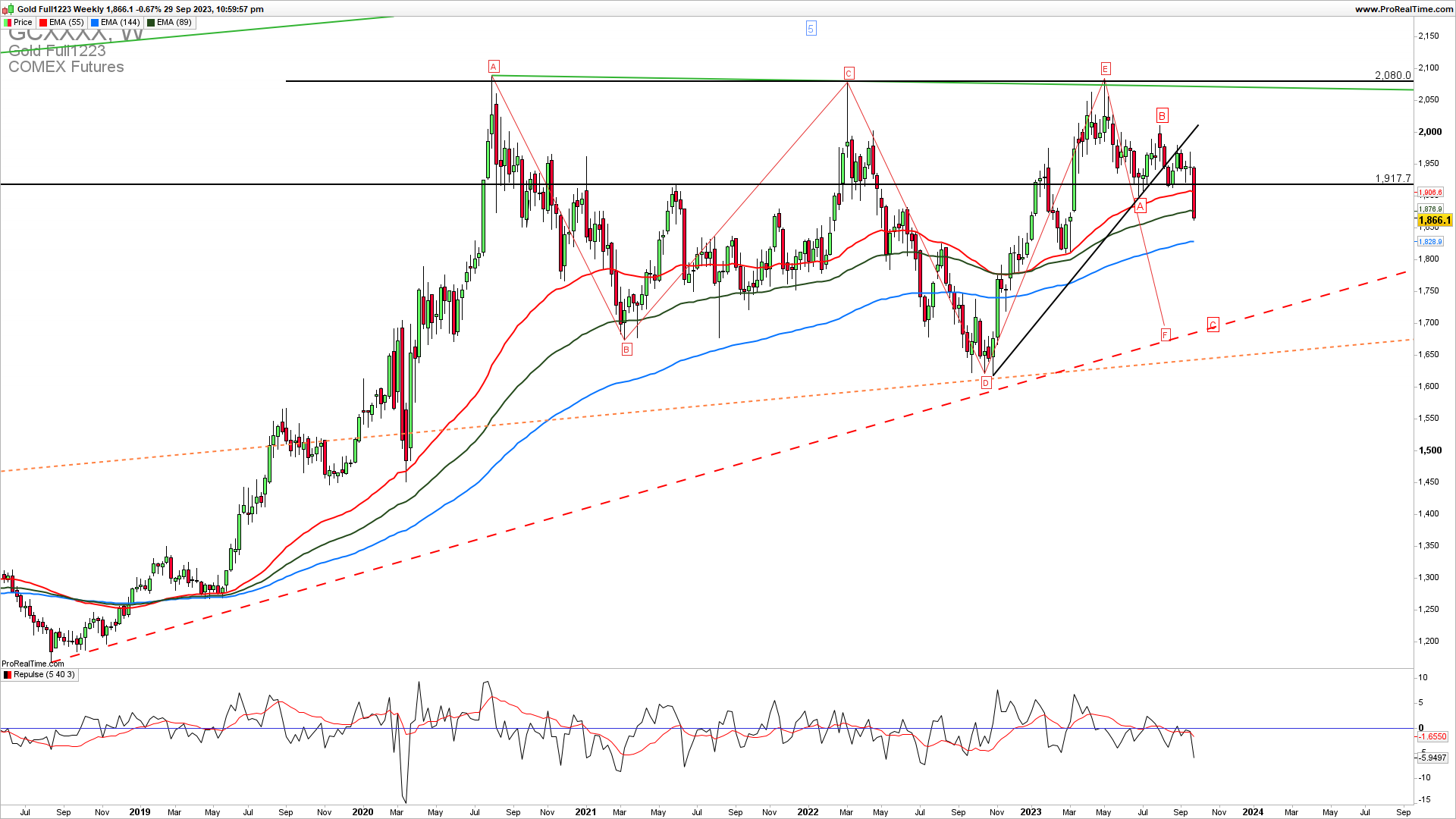
Task: Click the 1,750 price axis label
Action: (x=1429, y=291)
